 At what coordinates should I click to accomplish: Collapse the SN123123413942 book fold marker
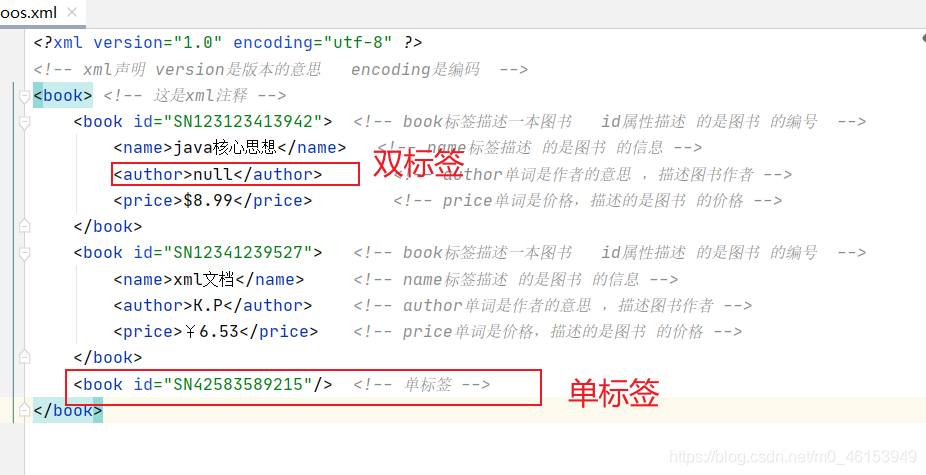pyautogui.click(x=24, y=122)
